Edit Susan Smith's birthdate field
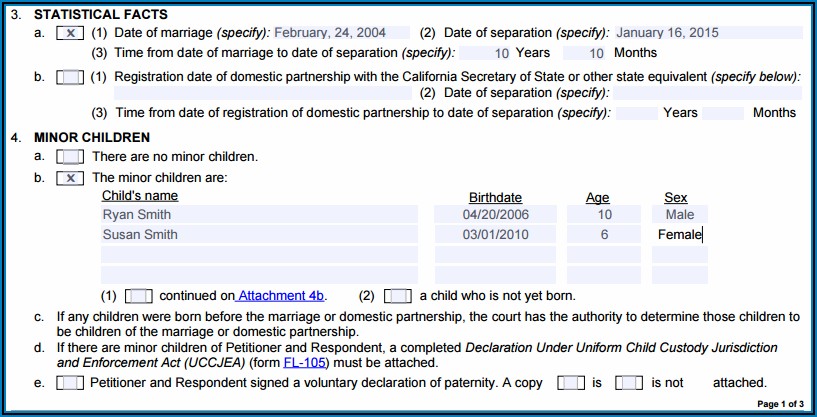This screenshot has height=417, width=817. tap(495, 235)
